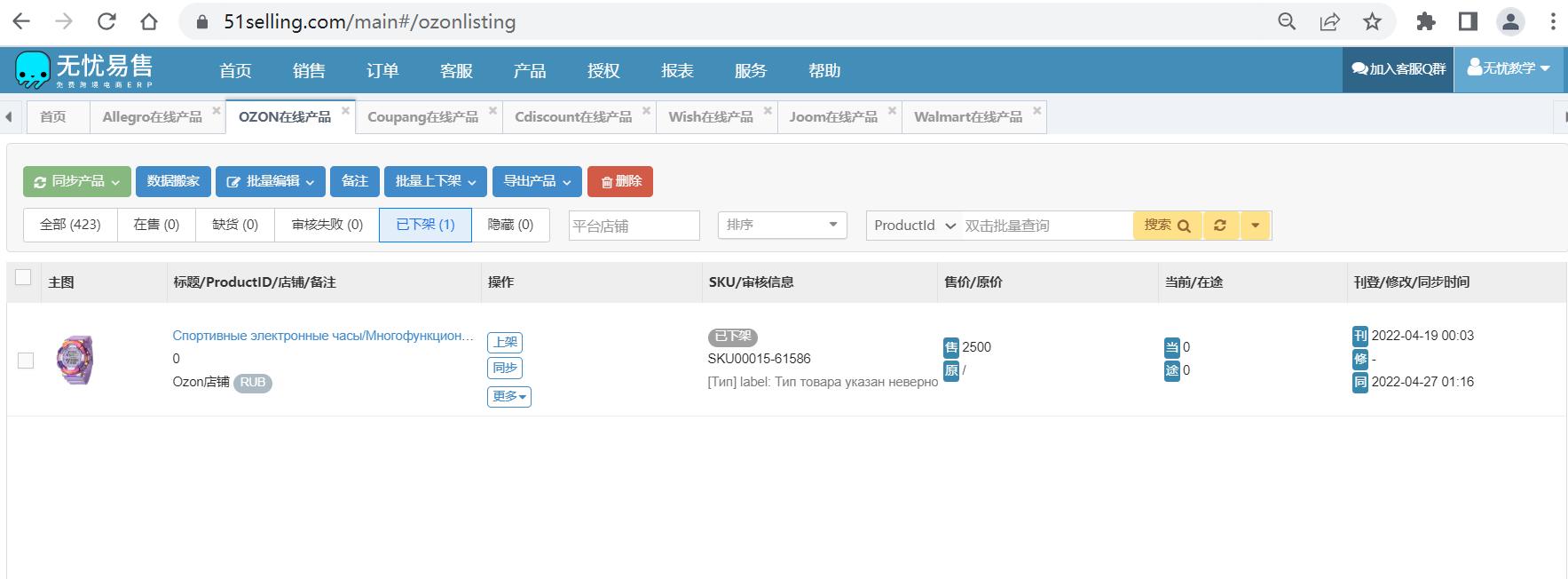Expand the yellow advanced search arrow
Image resolution: width=1568 pixels, height=579 pixels.
(1255, 226)
